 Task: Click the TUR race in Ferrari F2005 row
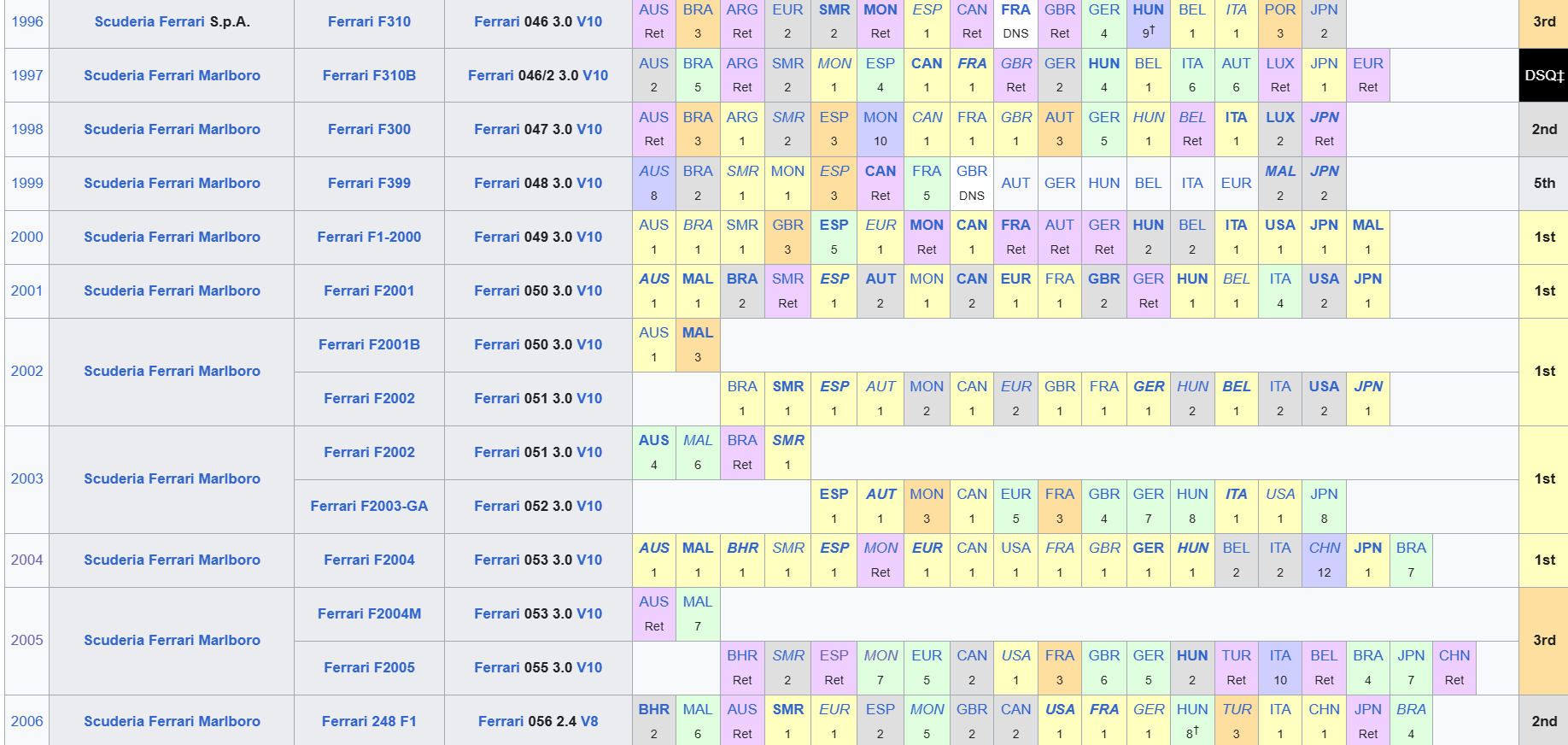[1236, 655]
